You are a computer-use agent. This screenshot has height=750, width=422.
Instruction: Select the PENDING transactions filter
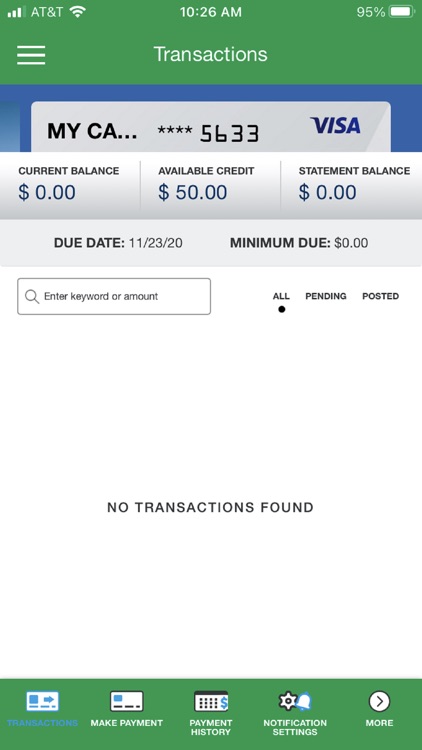(326, 297)
